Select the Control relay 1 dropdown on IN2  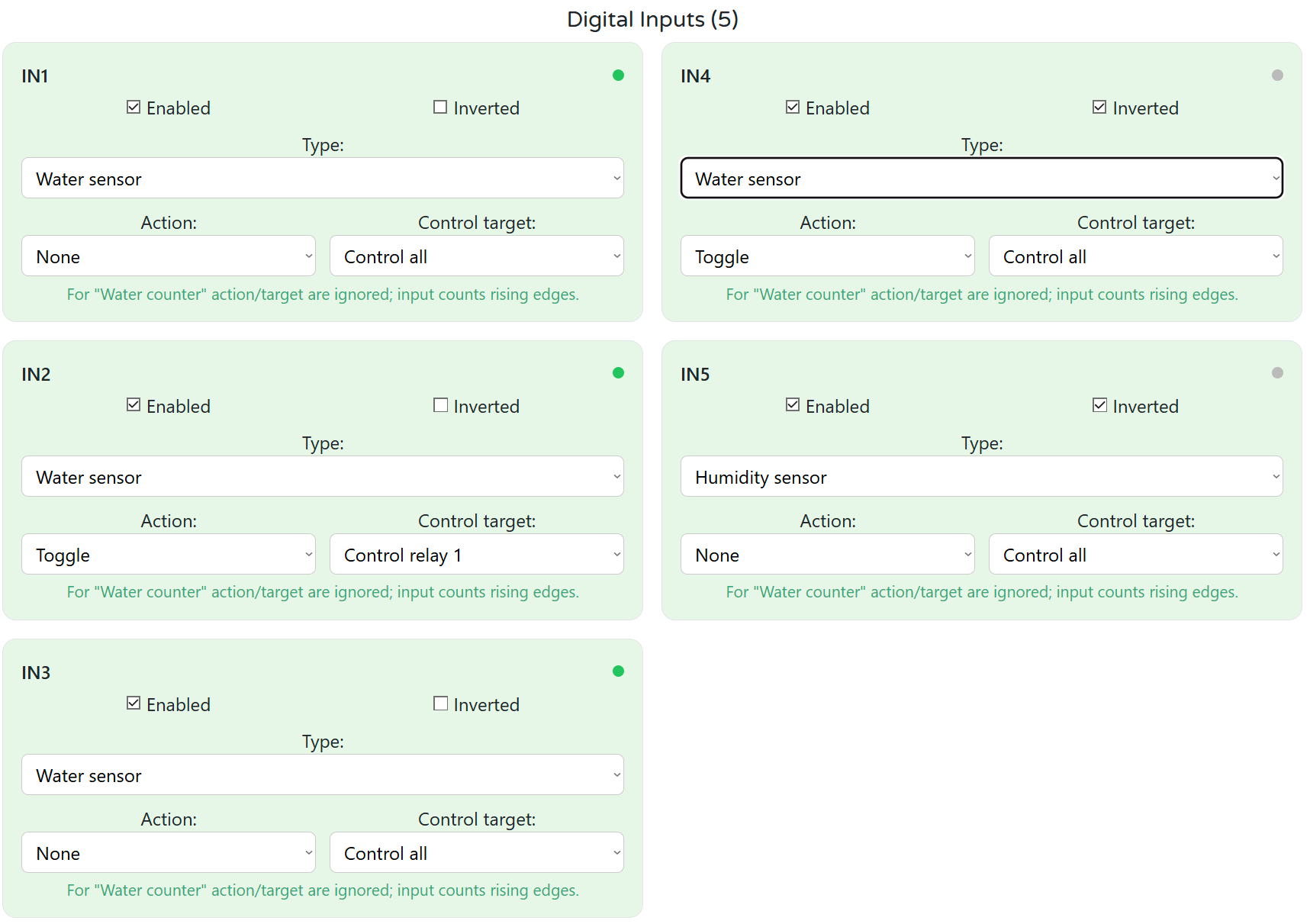click(476, 554)
